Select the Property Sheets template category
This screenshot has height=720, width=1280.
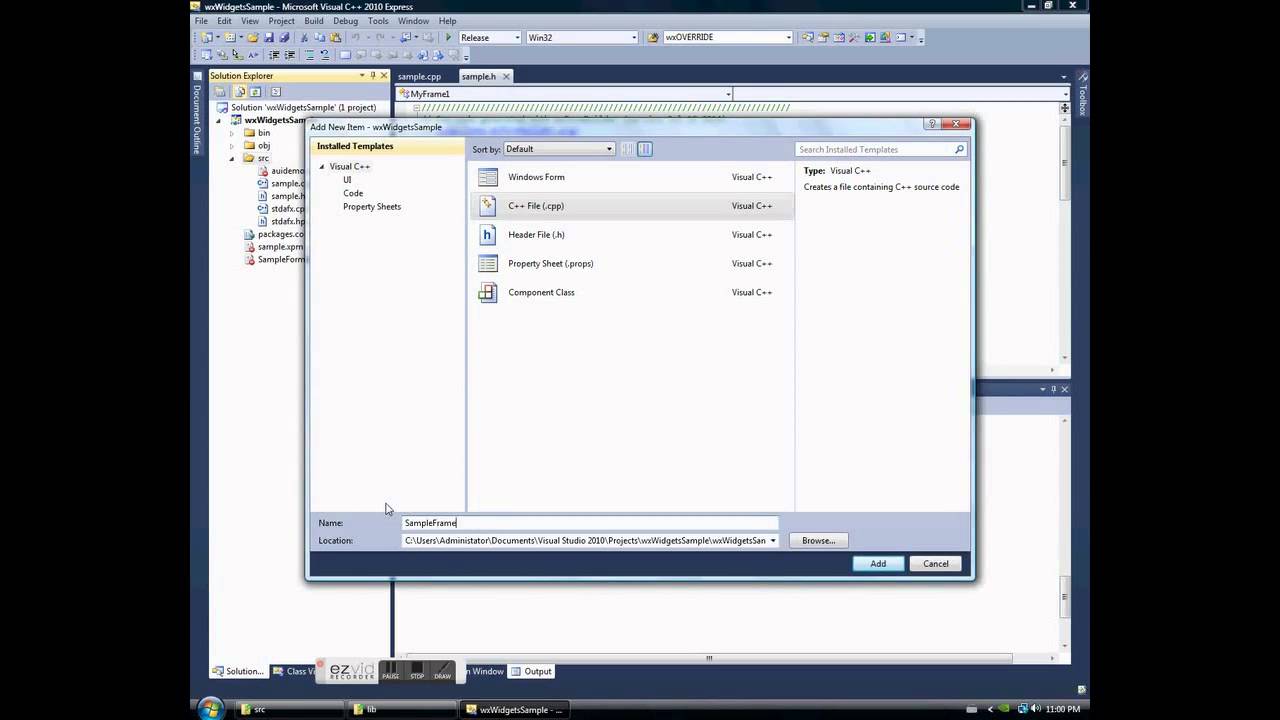point(372,207)
